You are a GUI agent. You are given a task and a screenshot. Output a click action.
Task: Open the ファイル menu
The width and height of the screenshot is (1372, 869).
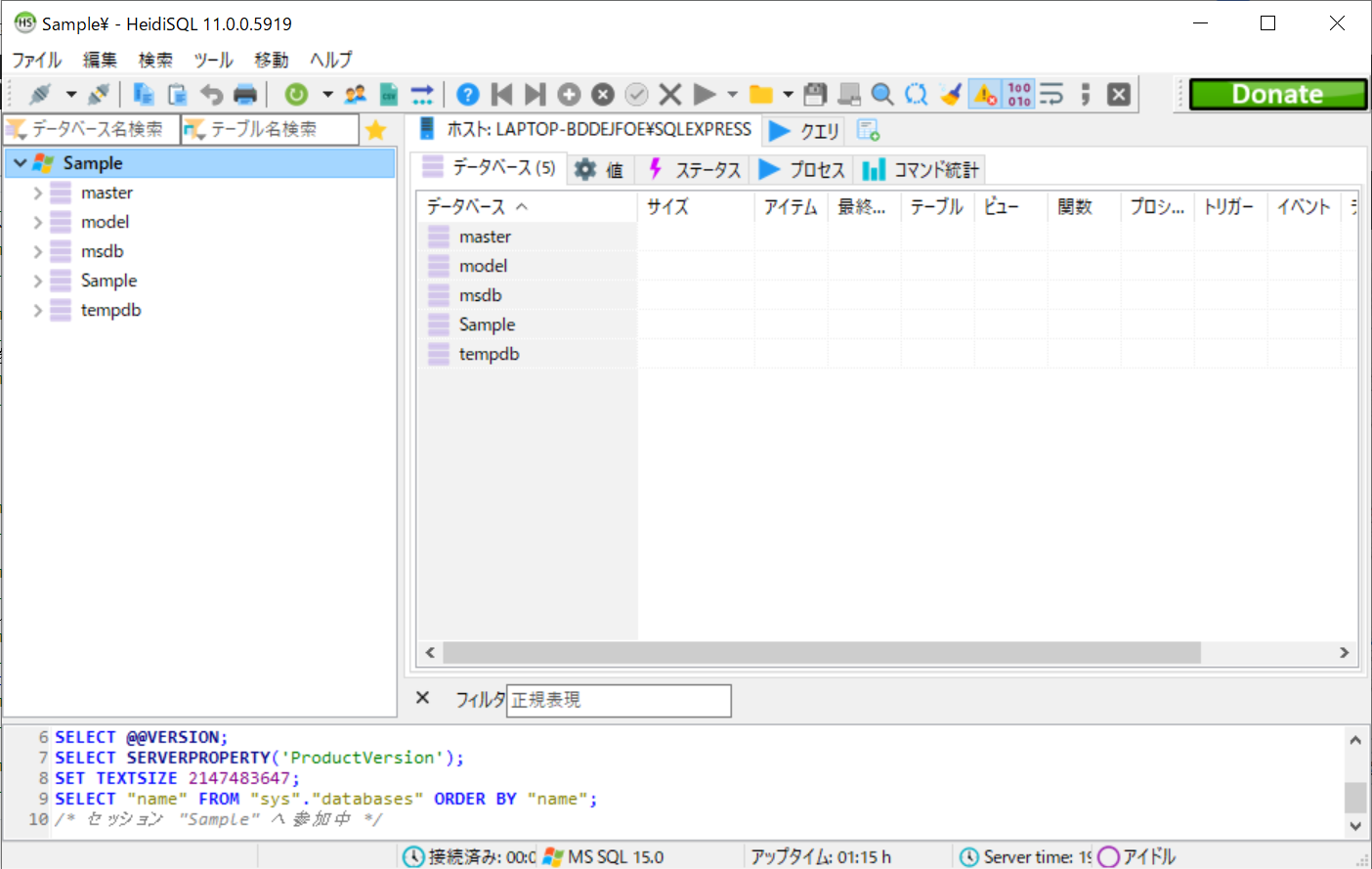(x=37, y=60)
